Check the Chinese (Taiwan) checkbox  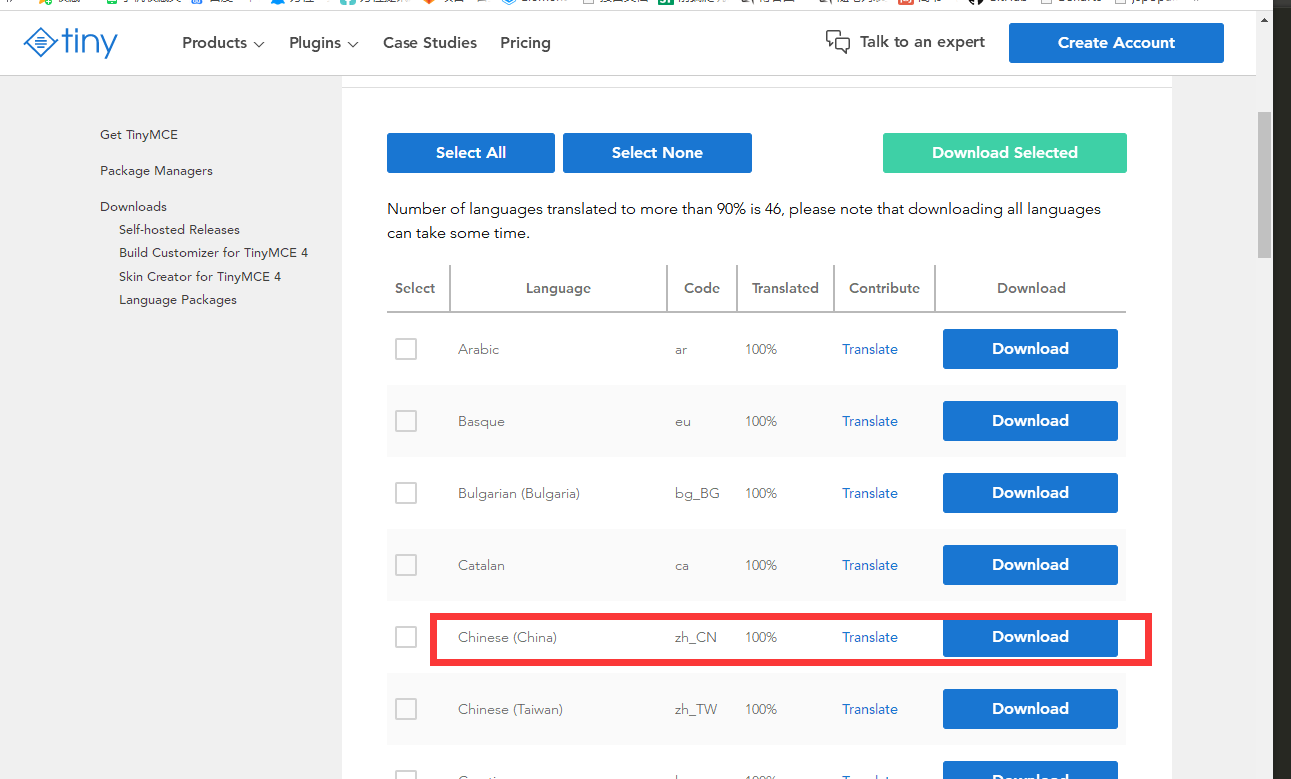[x=406, y=709]
